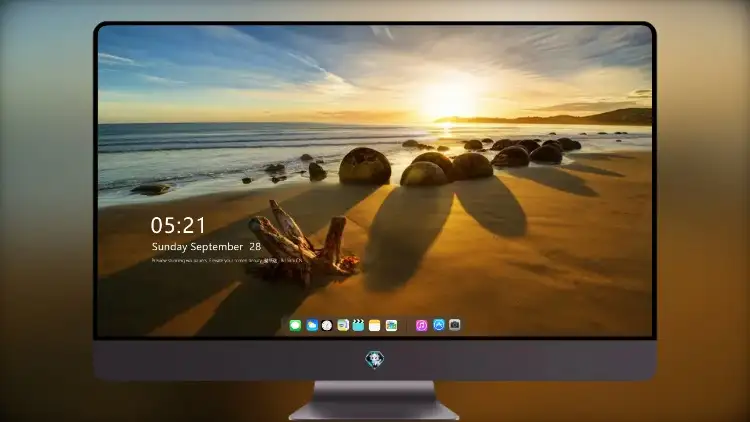Image resolution: width=750 pixels, height=422 pixels.
Task: Launch the Clock app from the dock
Action: (327, 325)
